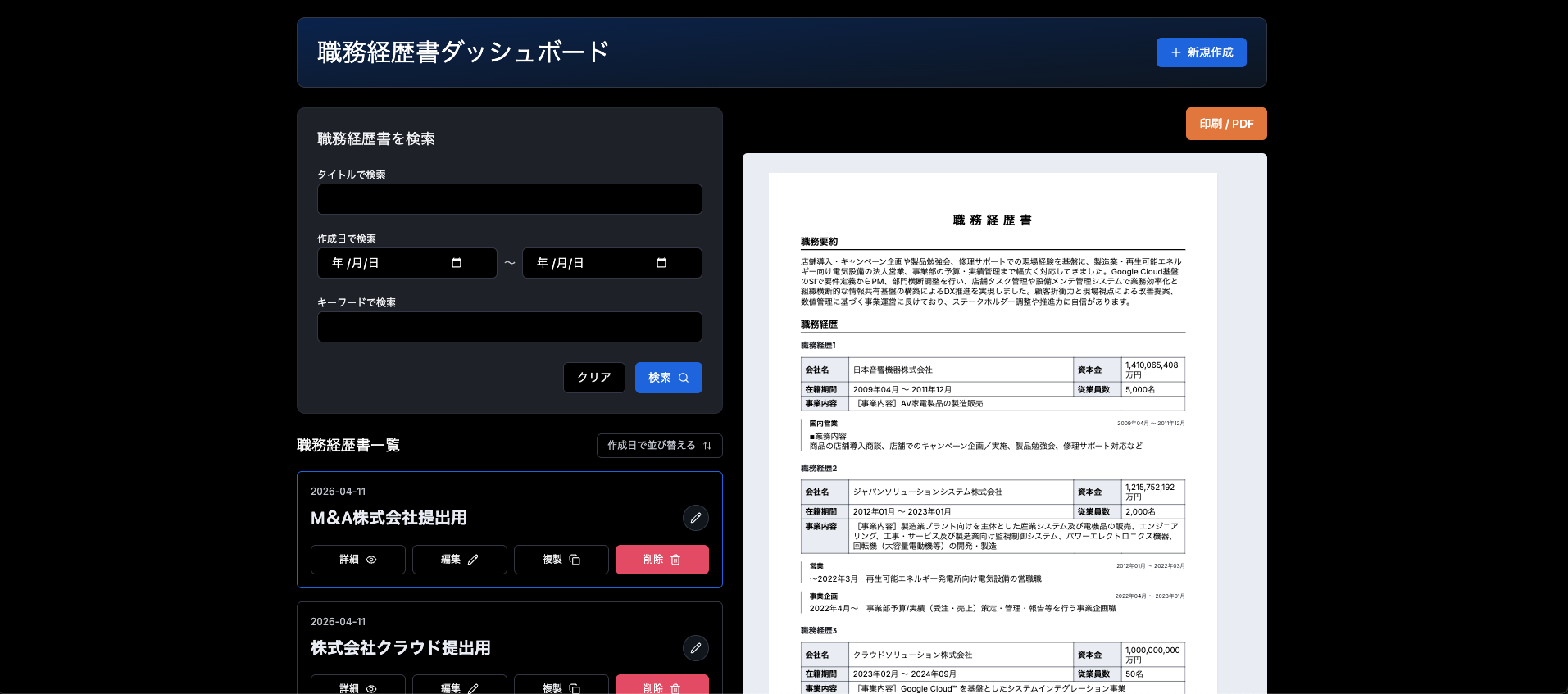
Task: Click 編集 on M&A株式会社提出用 card
Action: coord(460,560)
